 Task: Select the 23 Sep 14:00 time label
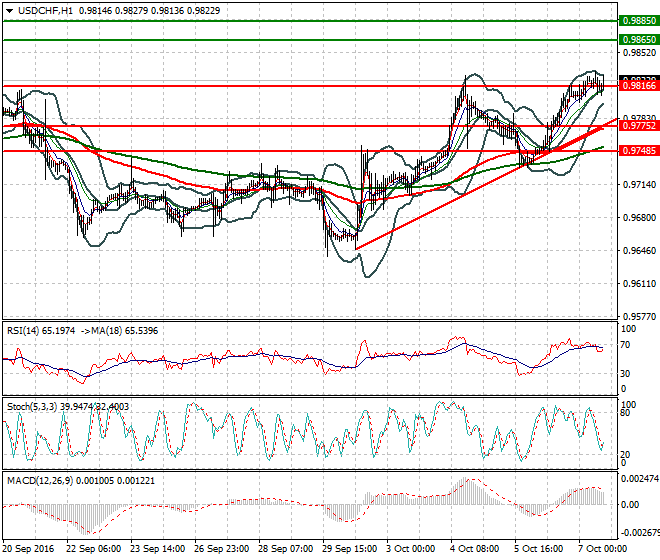157,549
